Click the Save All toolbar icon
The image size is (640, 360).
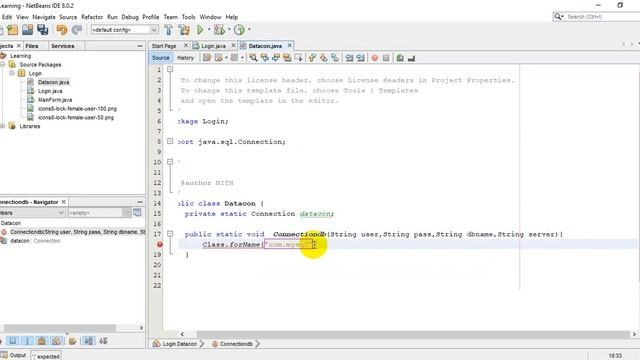point(42,30)
